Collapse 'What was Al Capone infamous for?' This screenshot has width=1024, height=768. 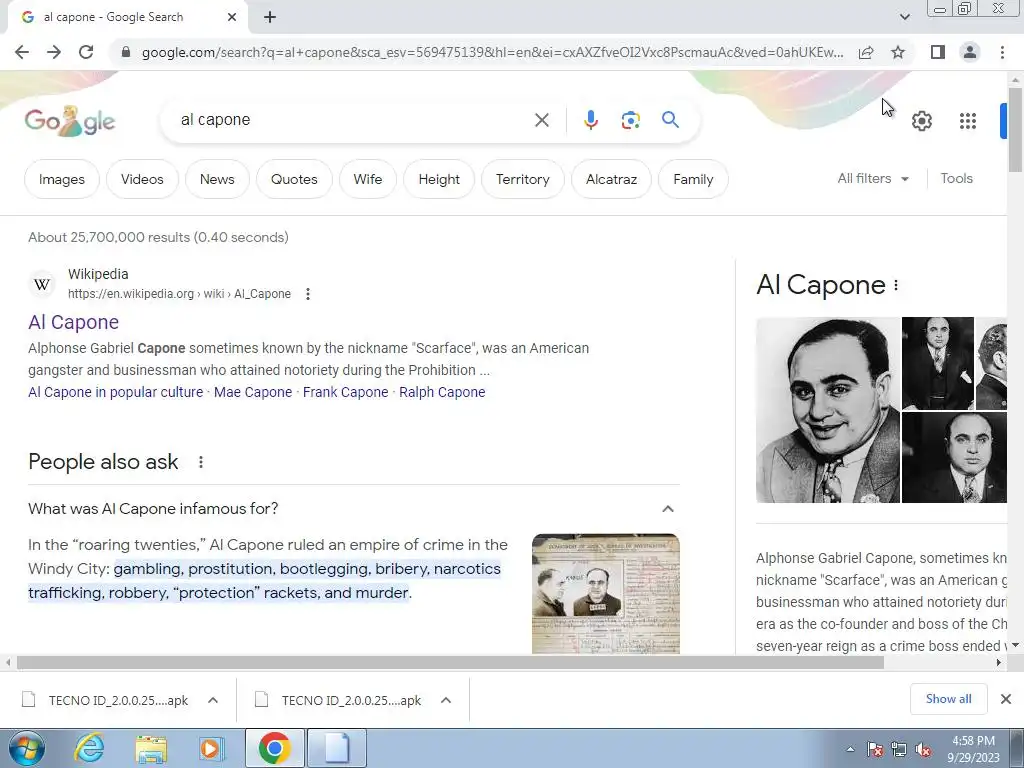pyautogui.click(x=667, y=509)
